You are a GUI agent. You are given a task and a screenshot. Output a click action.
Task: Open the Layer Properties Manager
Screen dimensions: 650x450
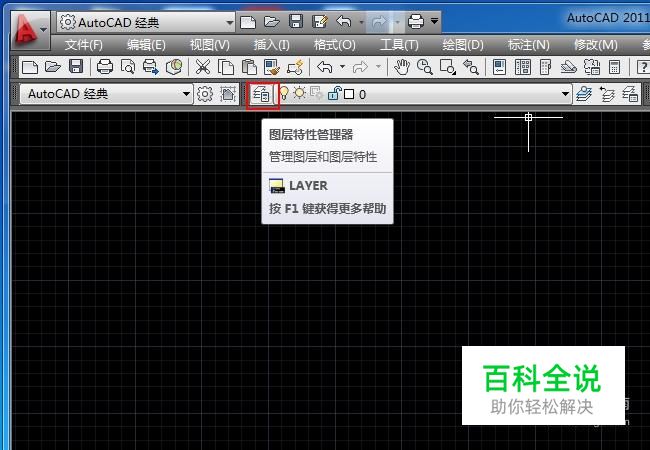(x=262, y=95)
